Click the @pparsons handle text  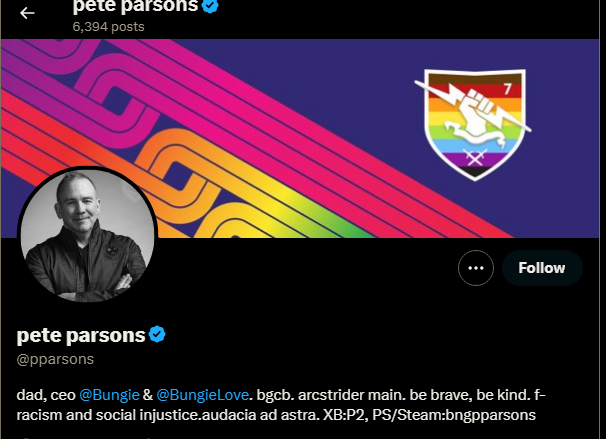point(55,359)
